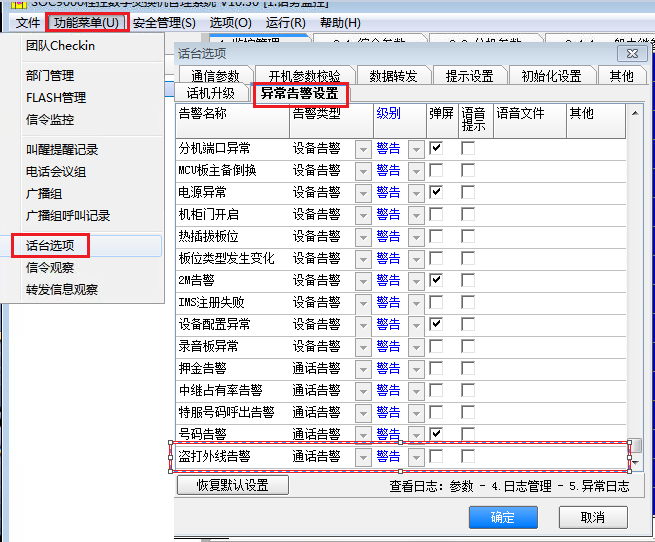Switch to the 通信参数 tab
The height and width of the screenshot is (542, 655).
point(215,76)
